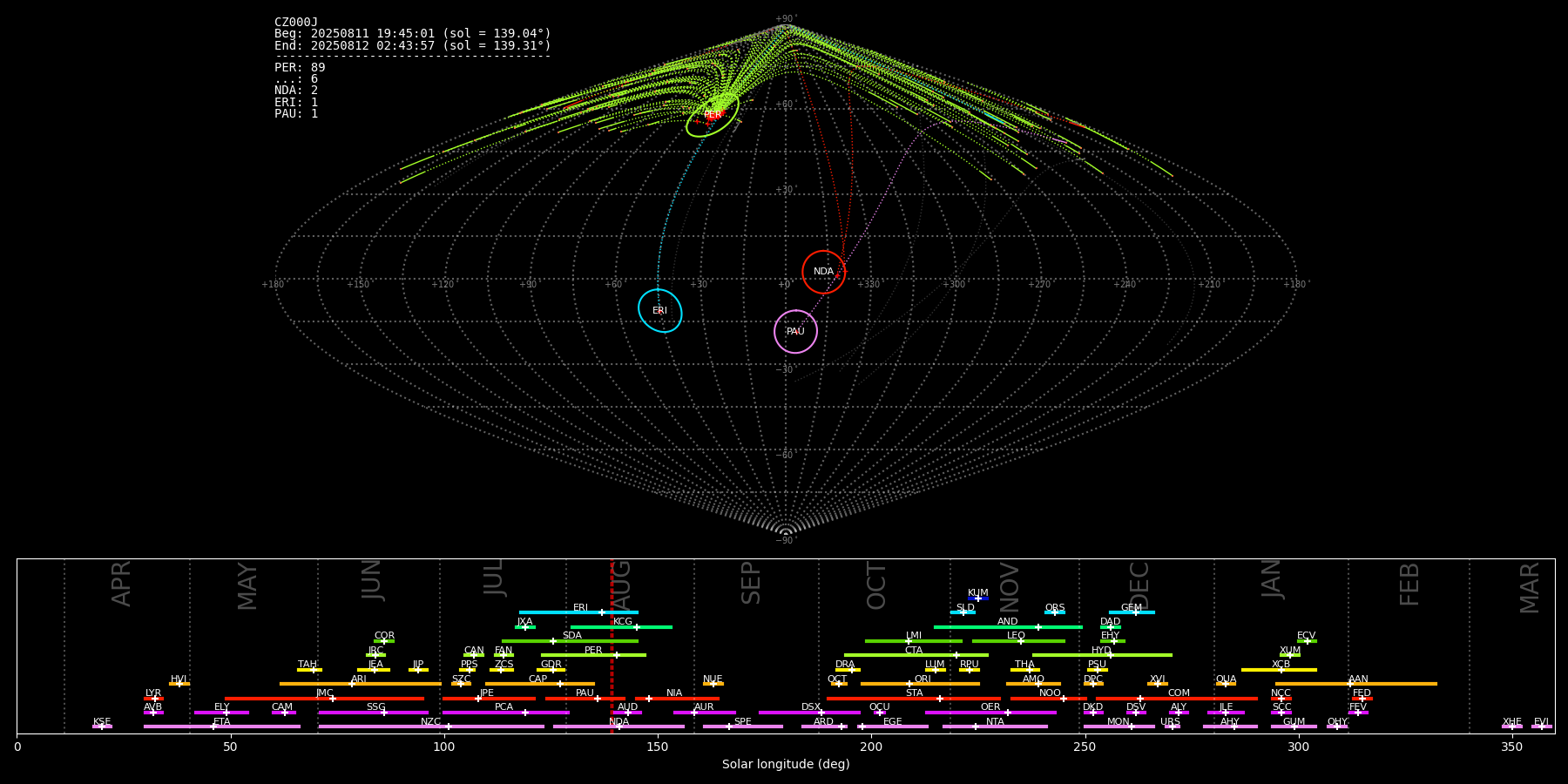
Task: Click the 150 tick on solar longitude axis
Action: click(x=658, y=747)
